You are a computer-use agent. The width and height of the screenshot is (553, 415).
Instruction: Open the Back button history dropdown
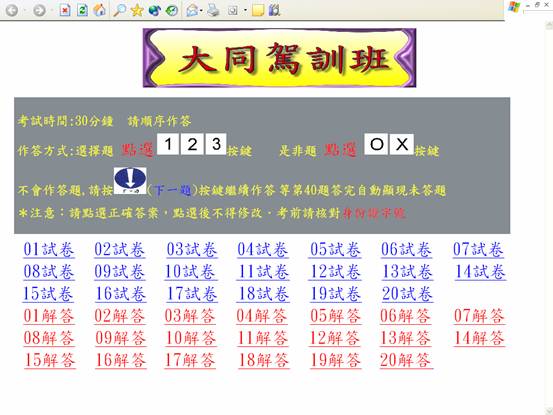coord(24,11)
